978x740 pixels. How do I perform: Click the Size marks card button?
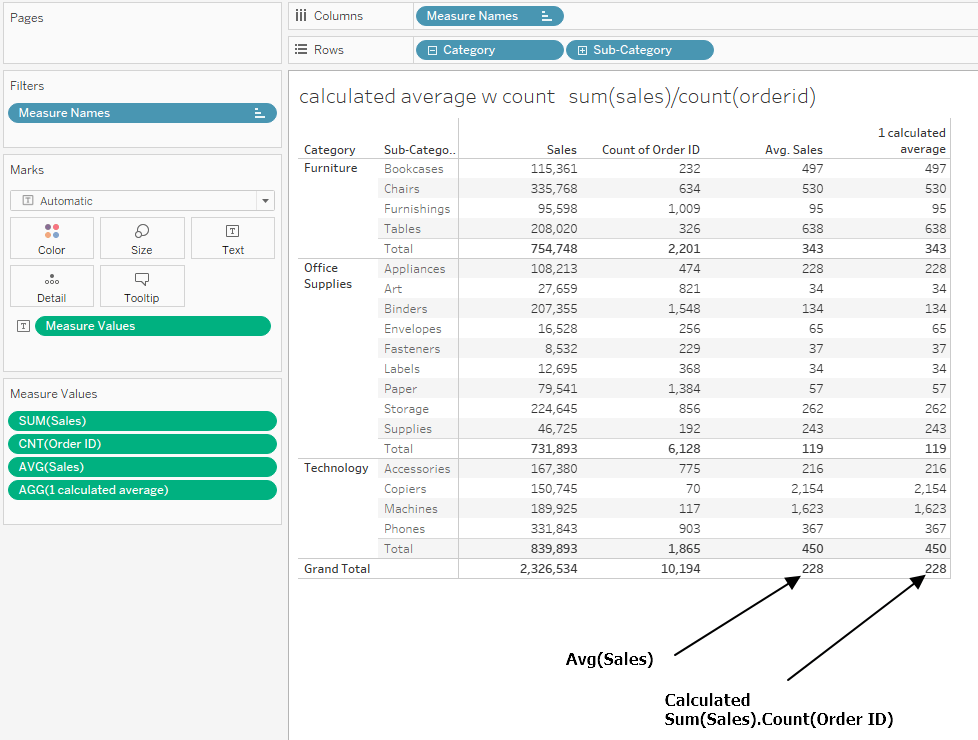(x=142, y=238)
